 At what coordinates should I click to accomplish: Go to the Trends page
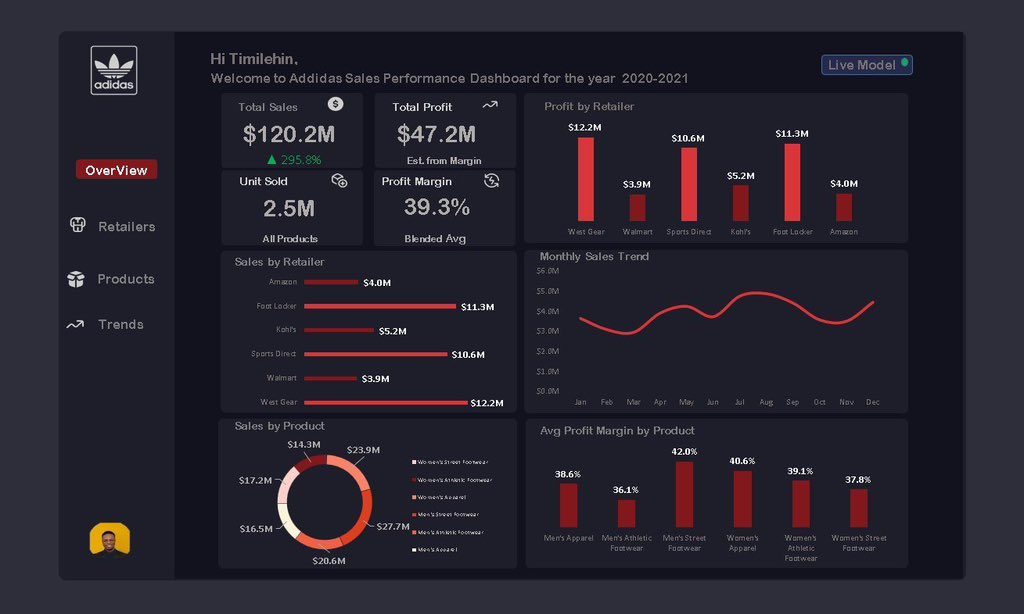pyautogui.click(x=121, y=324)
